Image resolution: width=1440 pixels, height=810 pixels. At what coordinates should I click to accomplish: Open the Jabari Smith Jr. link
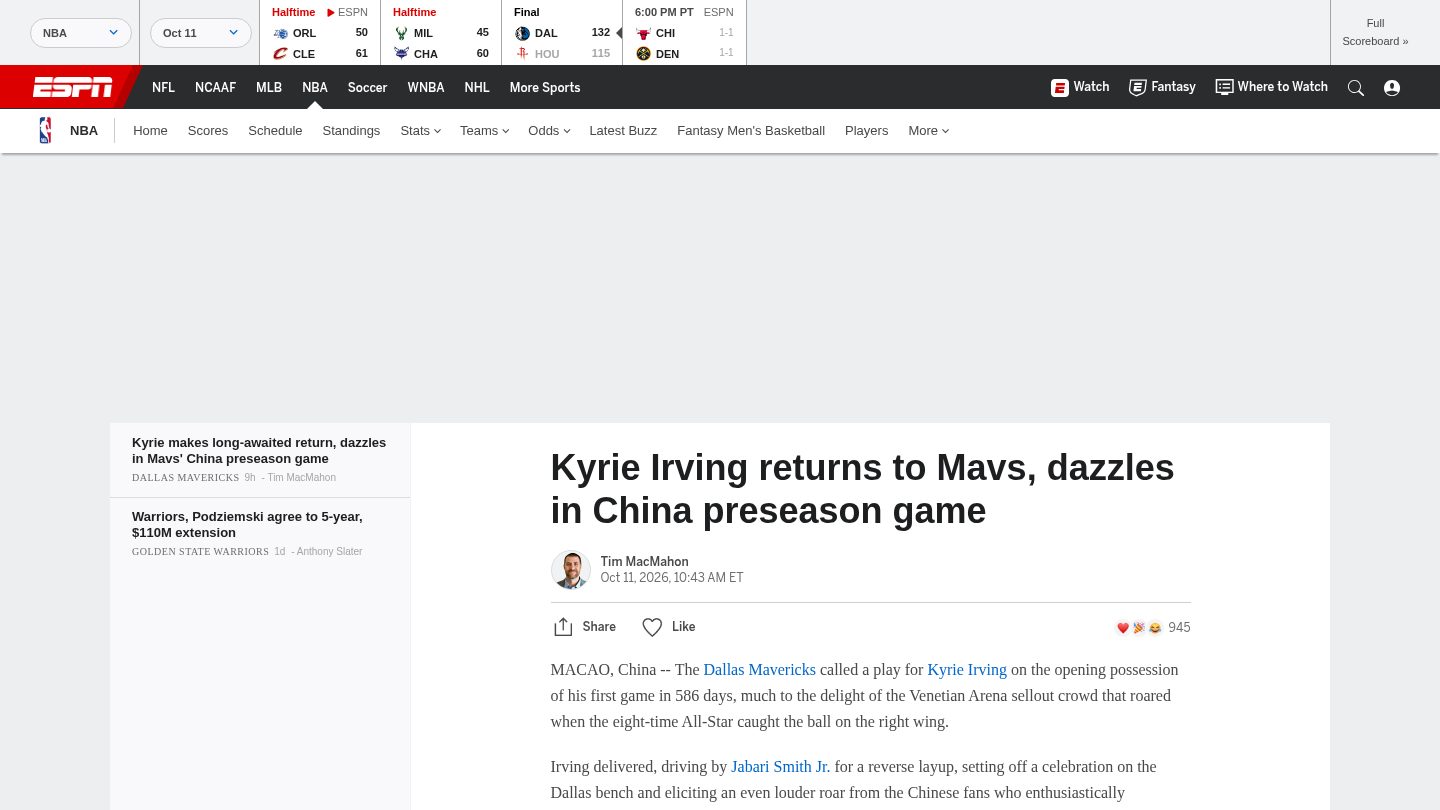pos(780,767)
